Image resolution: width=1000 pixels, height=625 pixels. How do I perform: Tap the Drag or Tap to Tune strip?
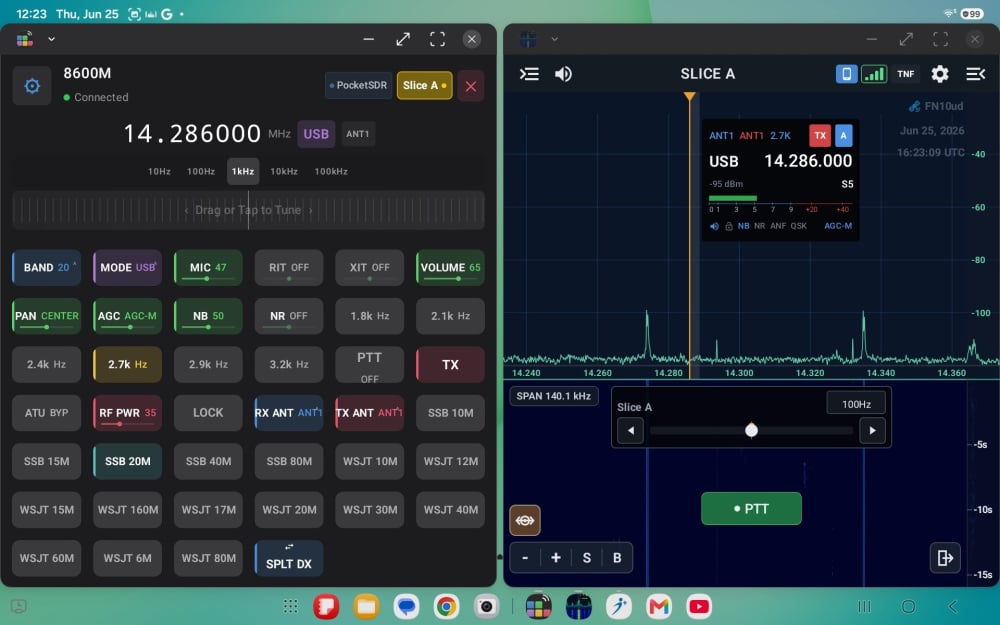click(x=248, y=210)
